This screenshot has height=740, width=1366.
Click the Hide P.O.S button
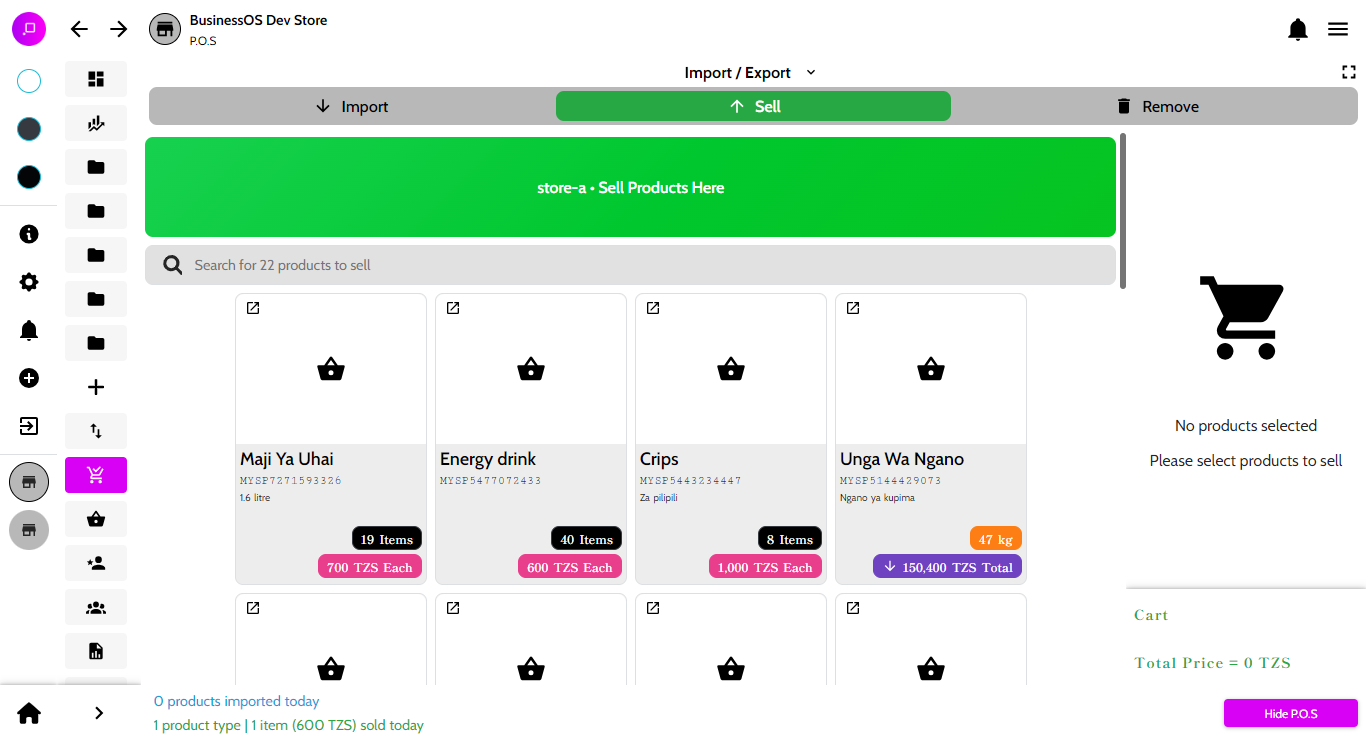(x=1290, y=713)
